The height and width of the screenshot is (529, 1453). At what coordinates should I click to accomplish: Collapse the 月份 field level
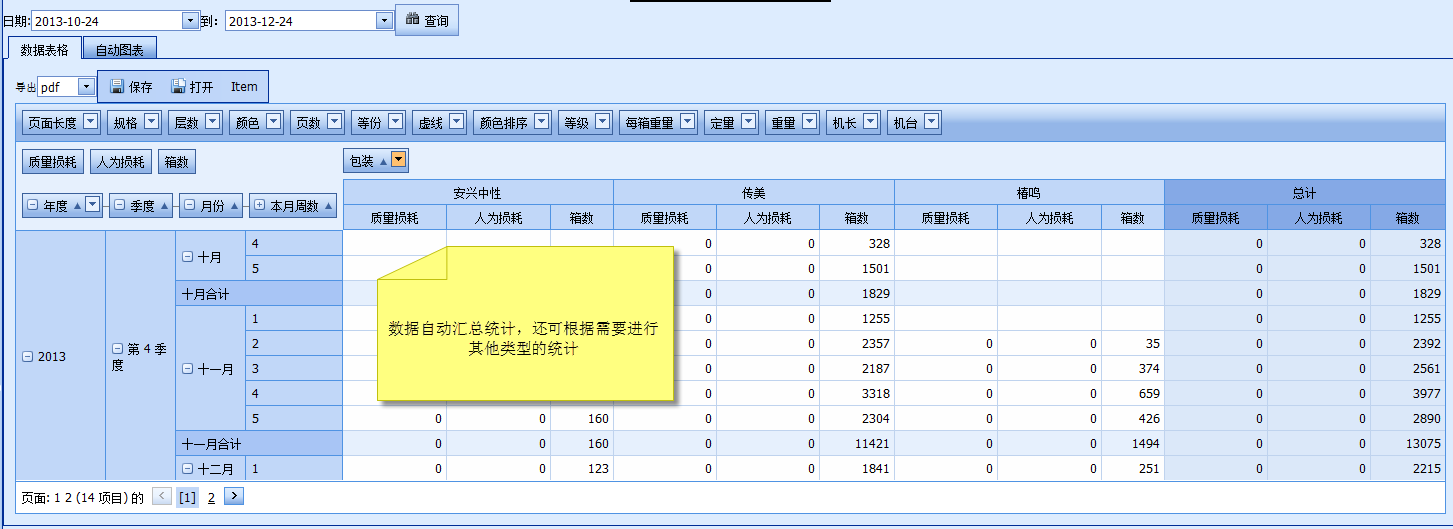189,205
